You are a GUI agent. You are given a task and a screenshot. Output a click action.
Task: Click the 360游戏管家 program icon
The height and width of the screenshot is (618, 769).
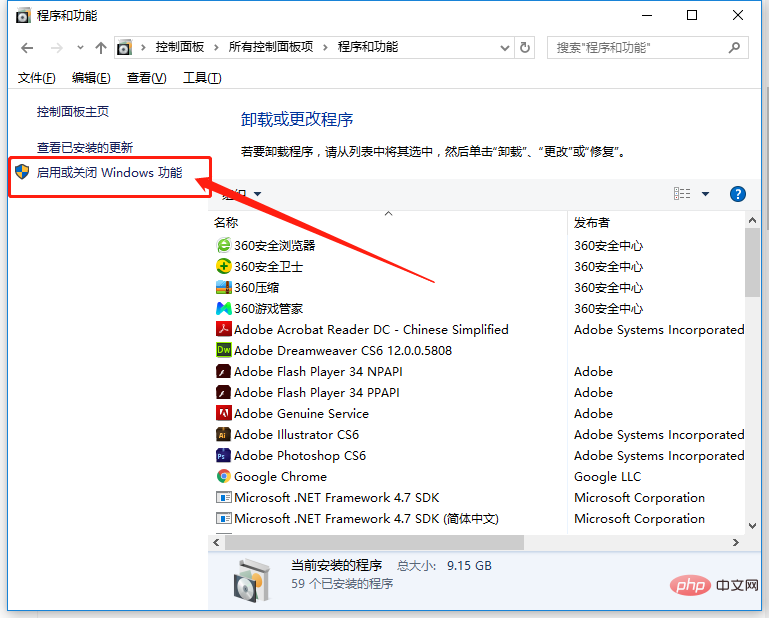[224, 308]
